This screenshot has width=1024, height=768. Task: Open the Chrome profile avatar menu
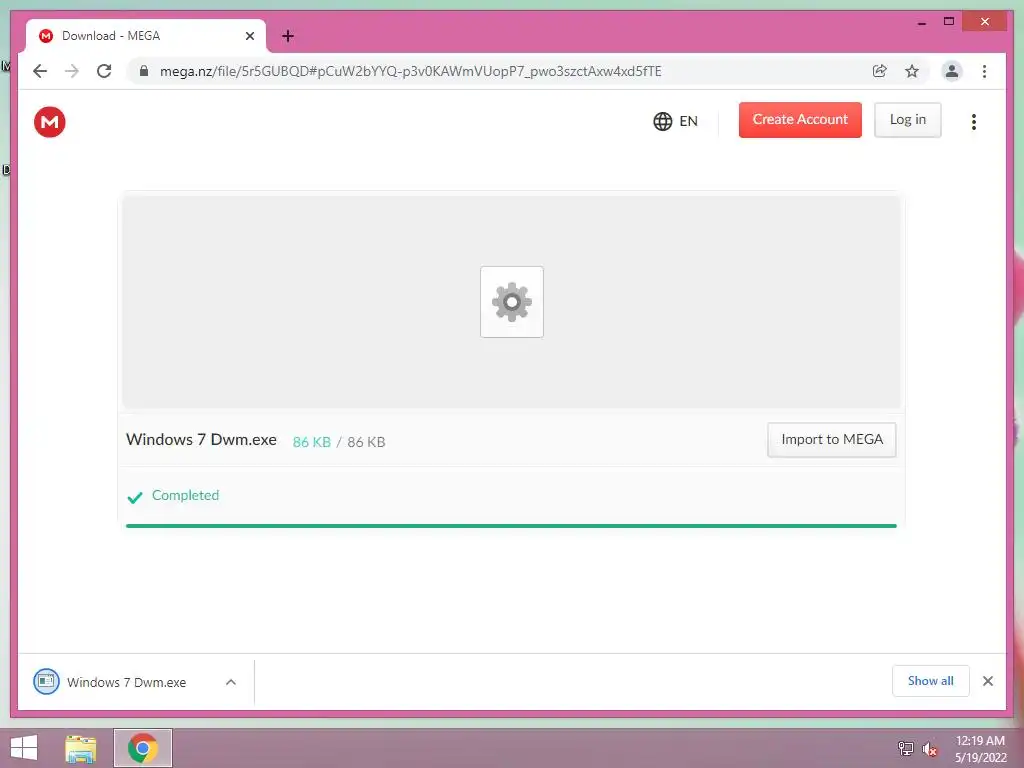[952, 71]
